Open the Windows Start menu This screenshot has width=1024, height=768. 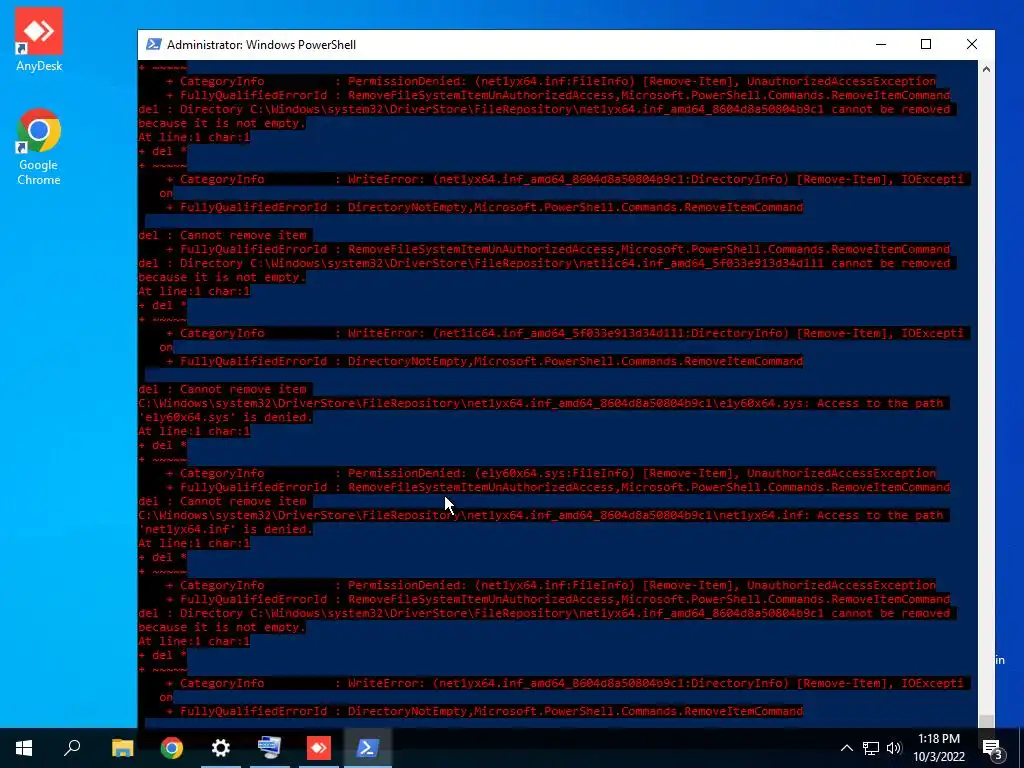pyautogui.click(x=24, y=748)
